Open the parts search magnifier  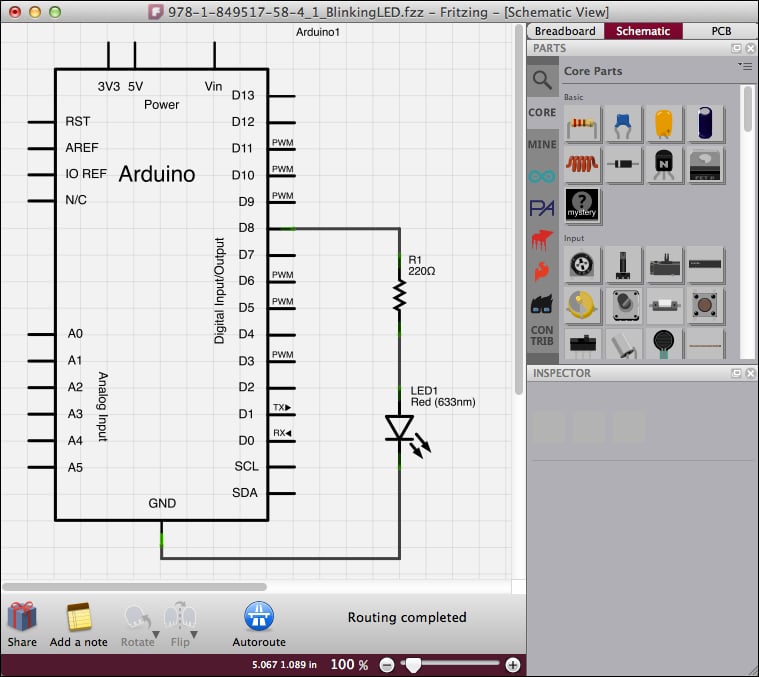pos(541,80)
